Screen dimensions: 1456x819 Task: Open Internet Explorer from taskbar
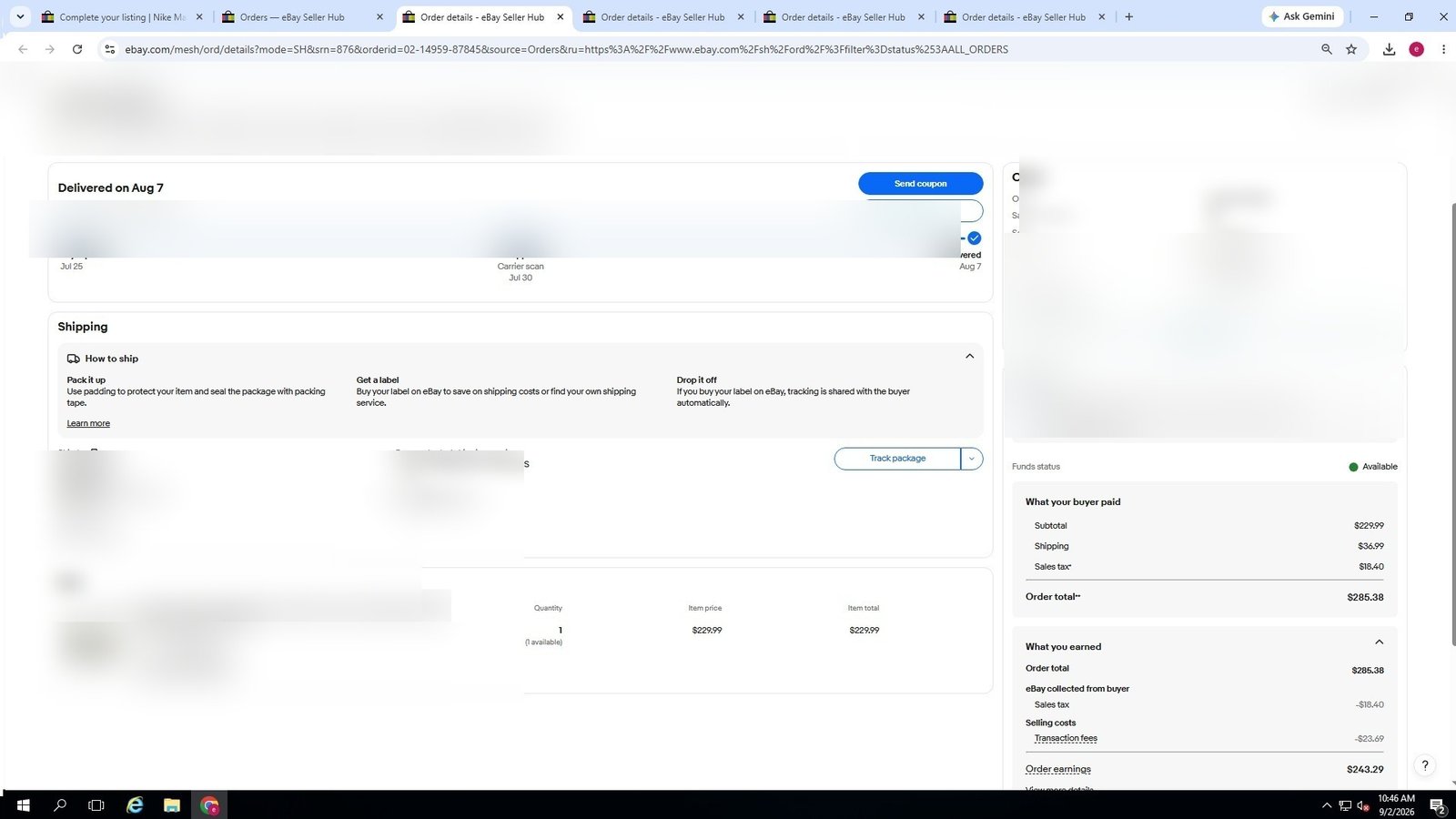[135, 805]
